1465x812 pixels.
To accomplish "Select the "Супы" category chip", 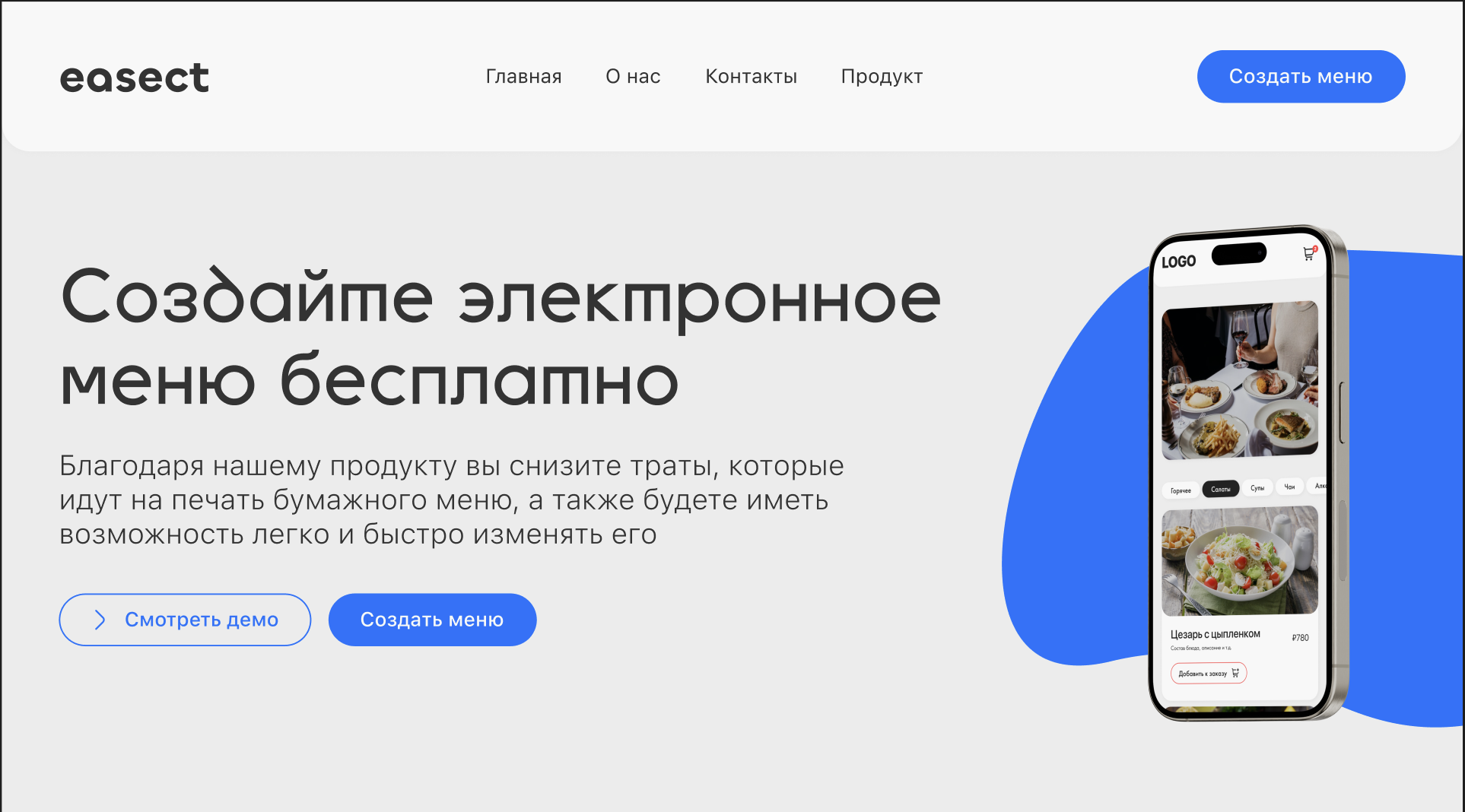I will coord(1257,487).
